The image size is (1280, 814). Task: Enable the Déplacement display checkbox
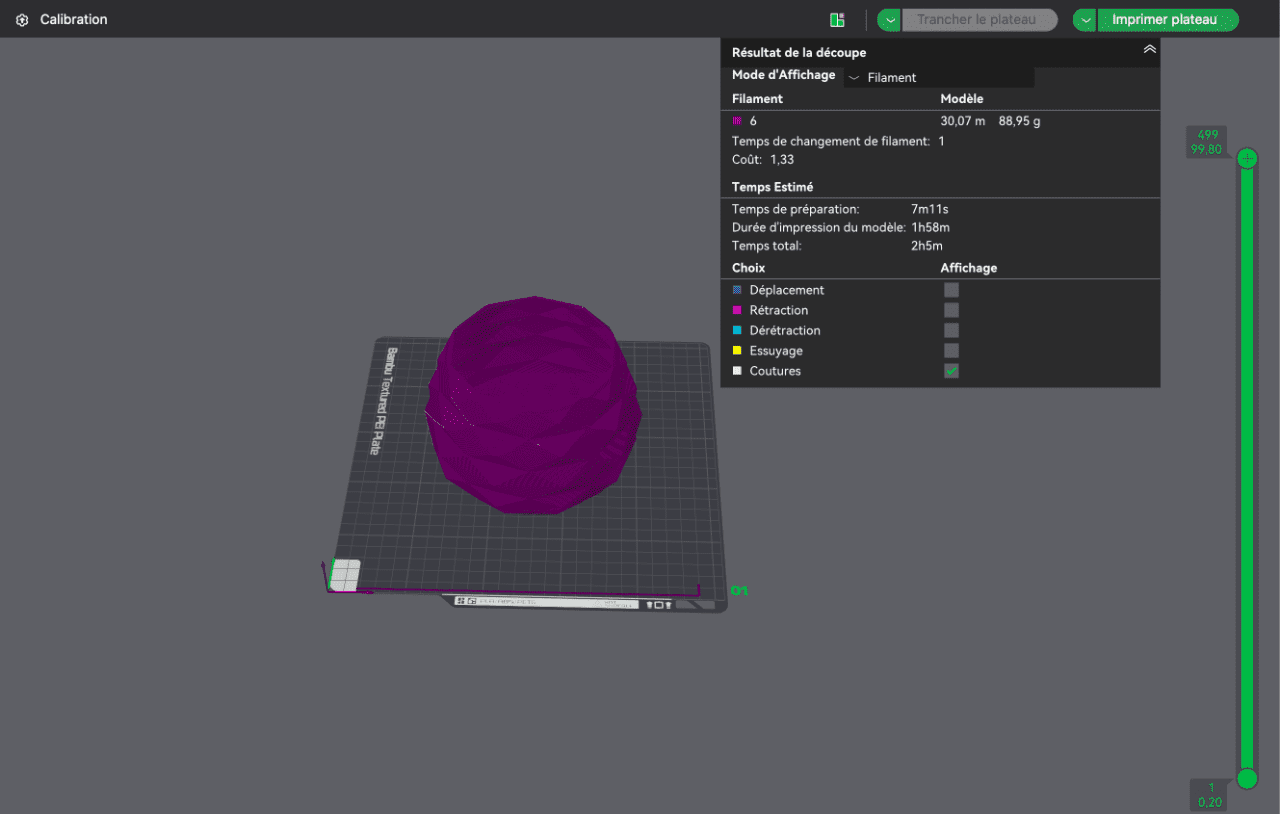pos(951,290)
